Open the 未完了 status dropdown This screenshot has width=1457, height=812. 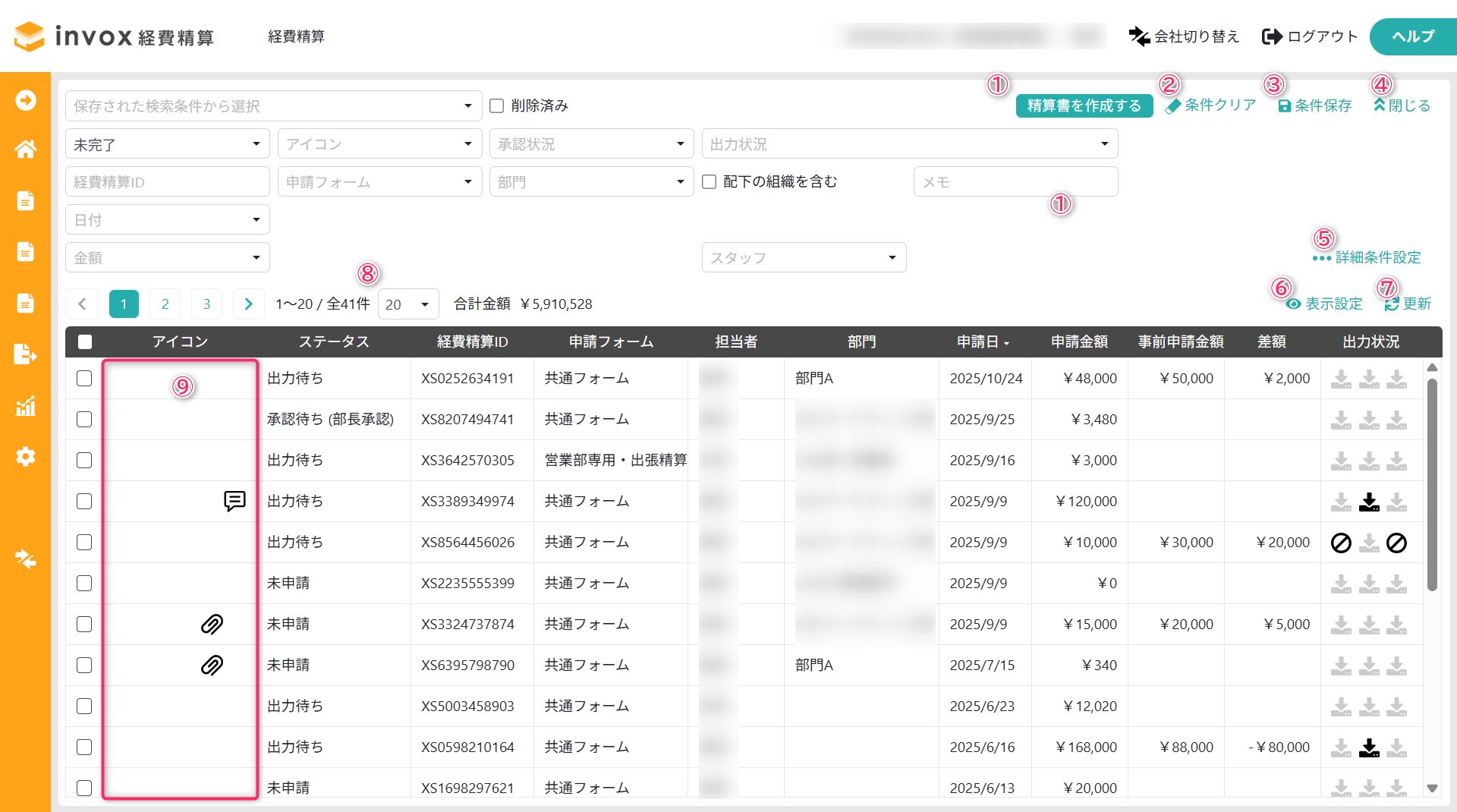(x=167, y=143)
